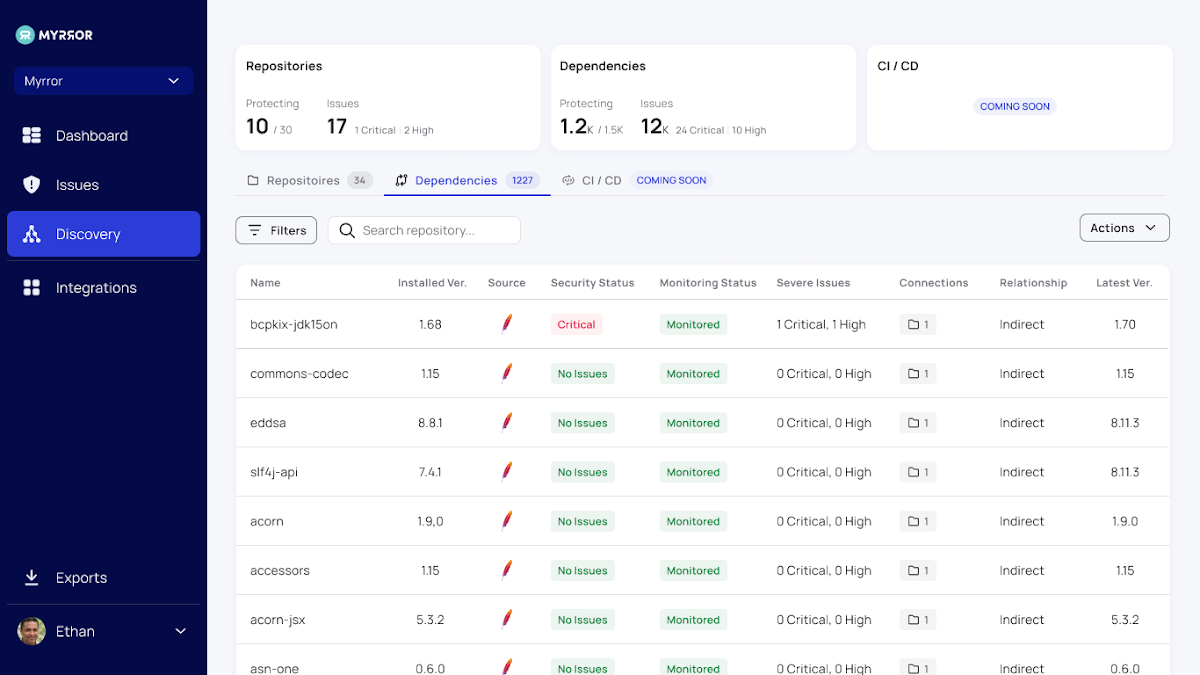Click the folder connections badge for commons-codec
Screen dimensions: 1200x675
pyautogui.click(x=917, y=374)
